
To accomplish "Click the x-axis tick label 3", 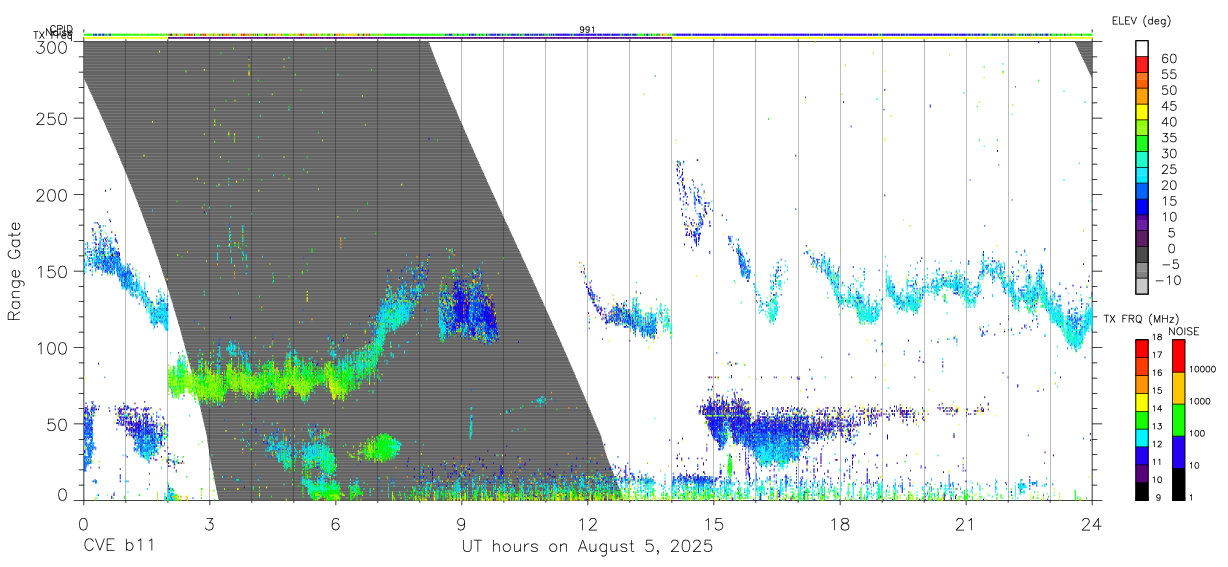I will click(209, 523).
